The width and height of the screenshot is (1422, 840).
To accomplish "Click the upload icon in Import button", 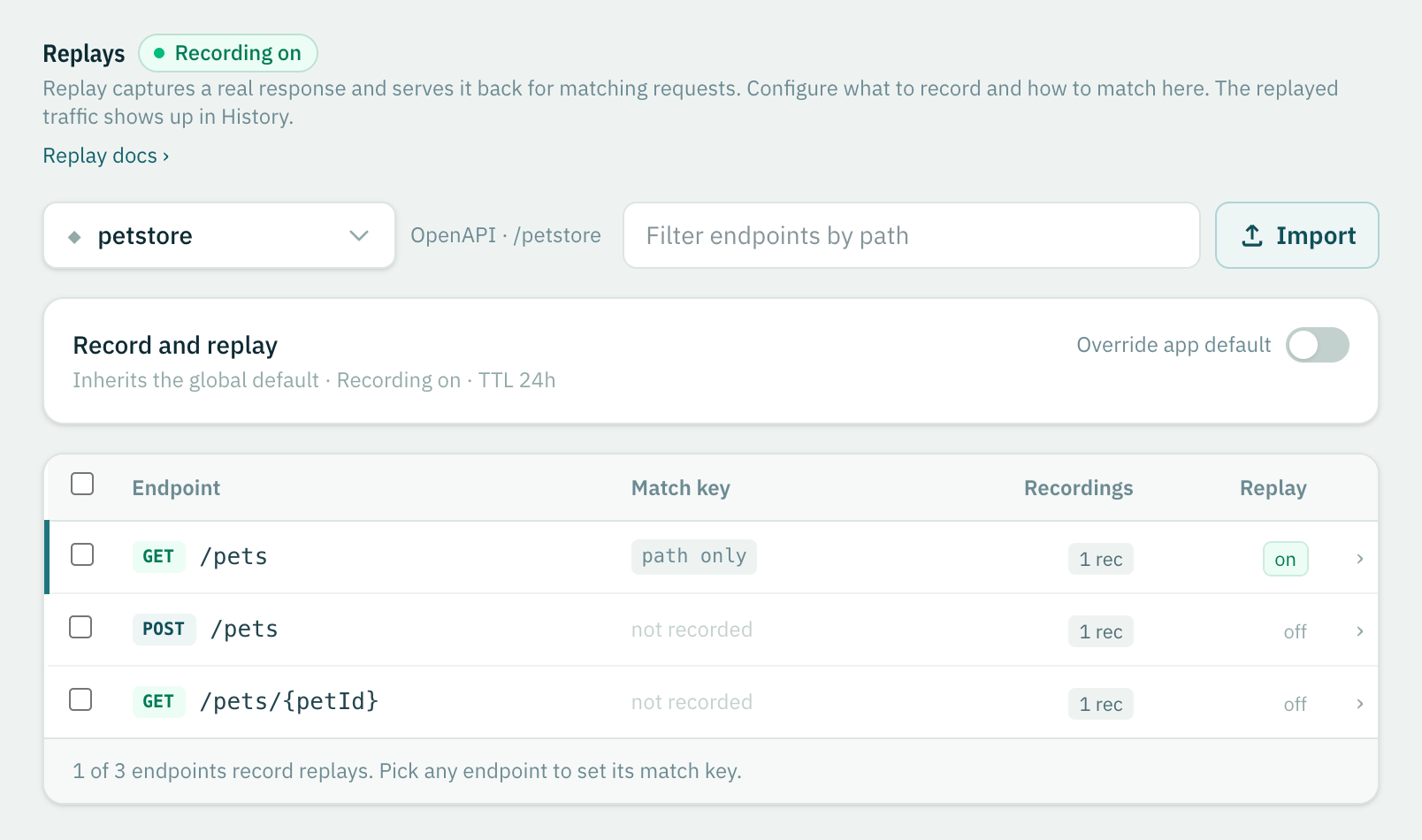I will [x=1252, y=235].
